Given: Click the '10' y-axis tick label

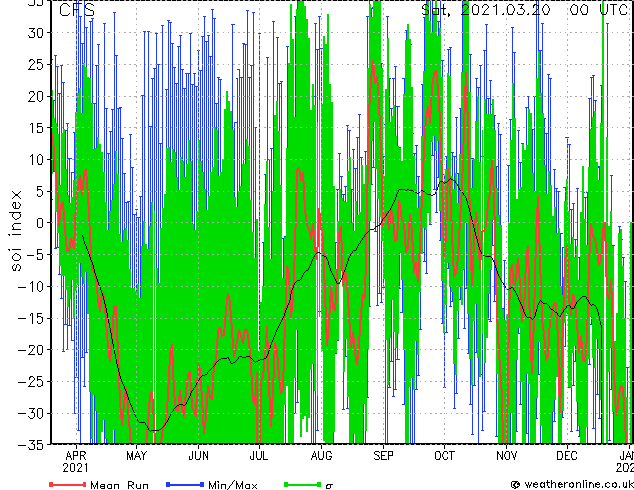Looking at the screenshot, I should tap(37, 160).
